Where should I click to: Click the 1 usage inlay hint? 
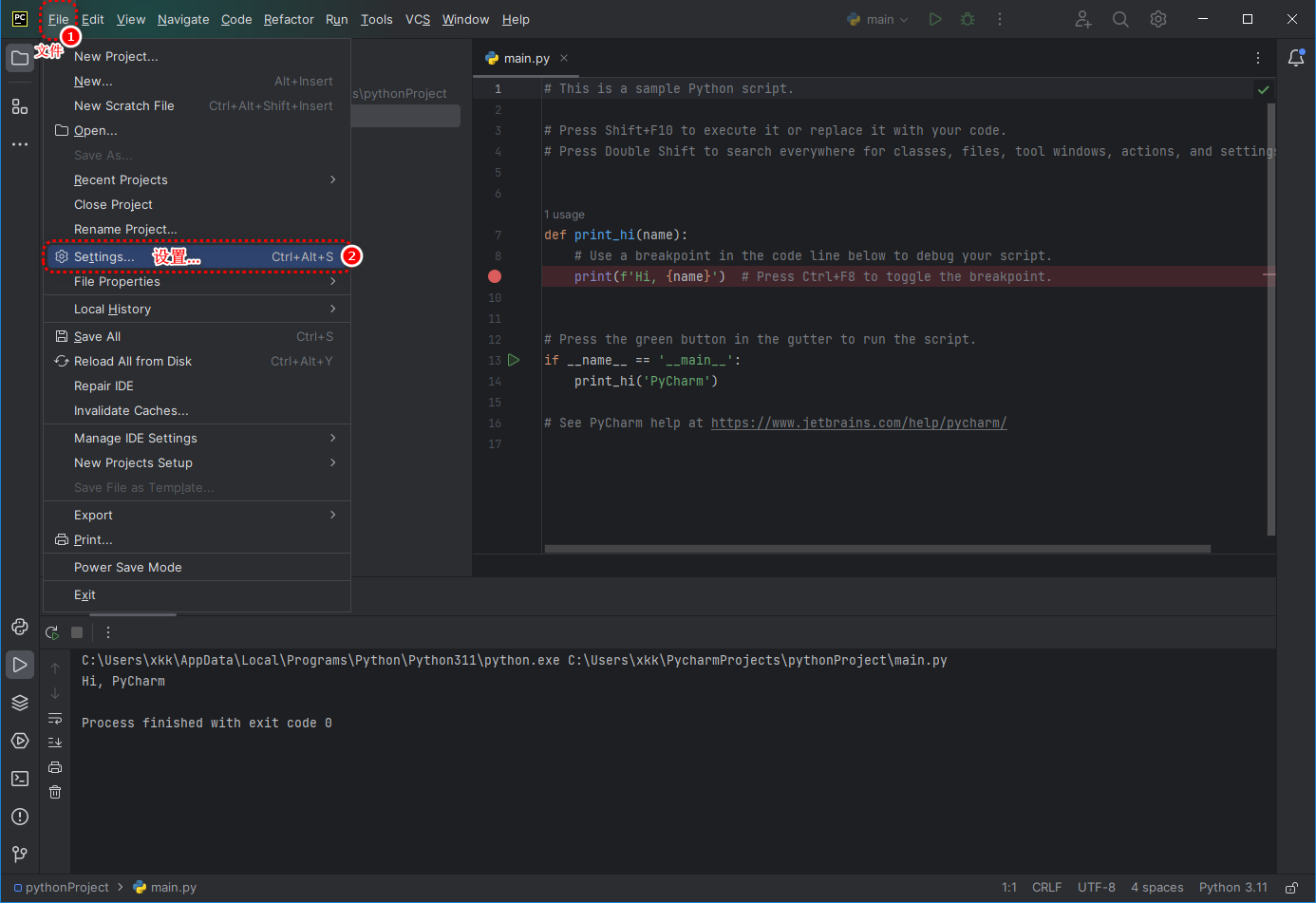(564, 215)
